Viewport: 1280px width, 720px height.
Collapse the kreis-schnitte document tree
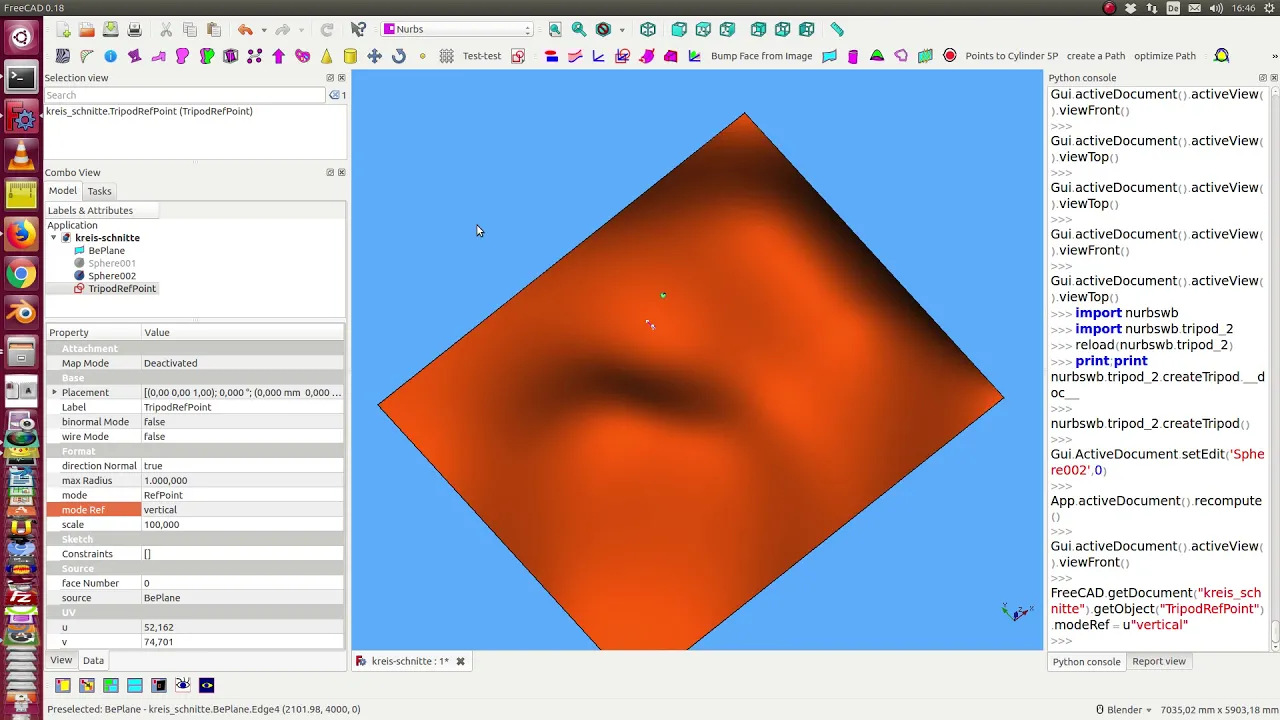pyautogui.click(x=54, y=238)
